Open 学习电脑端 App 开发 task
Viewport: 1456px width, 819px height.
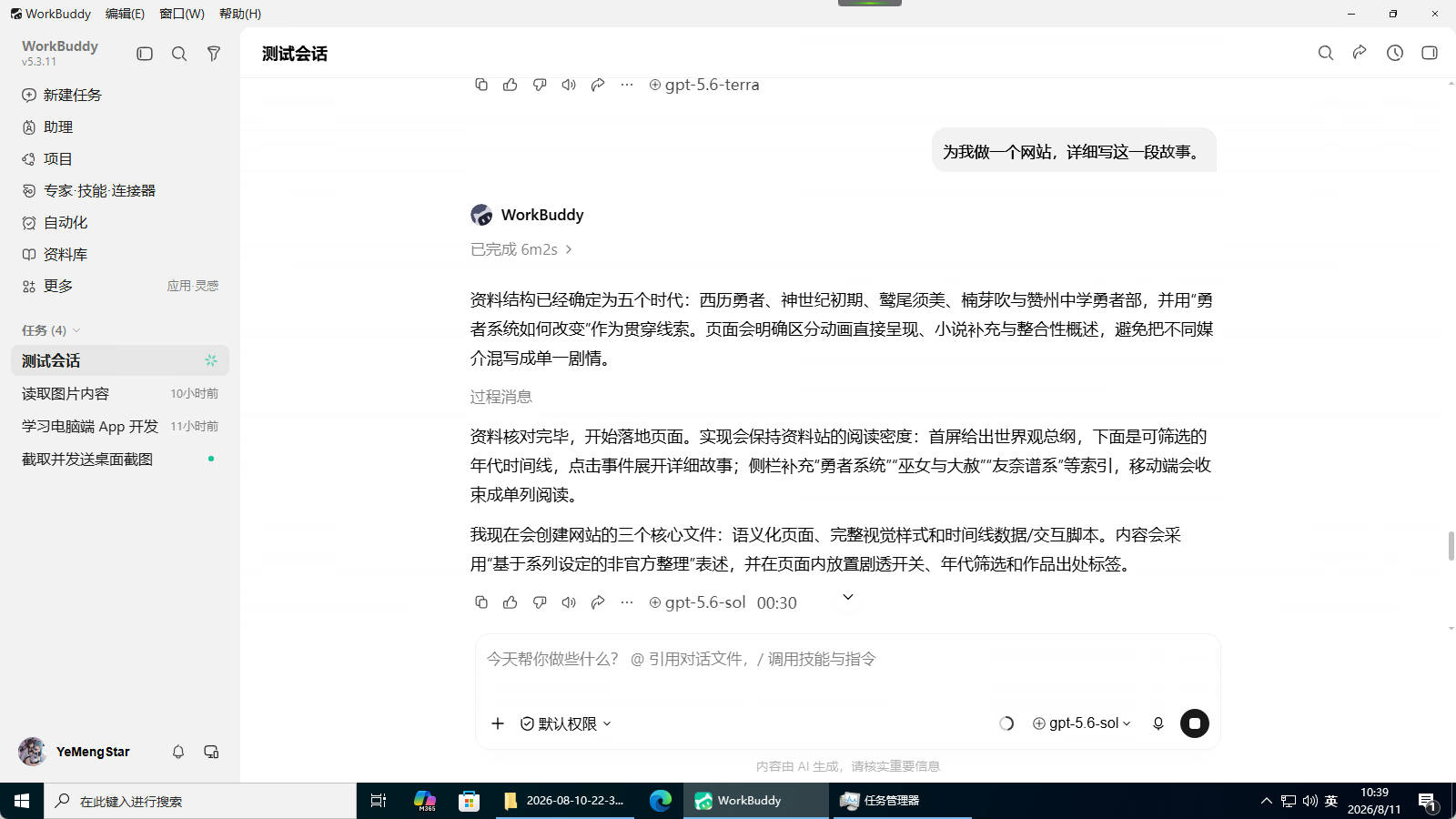pyautogui.click(x=120, y=426)
